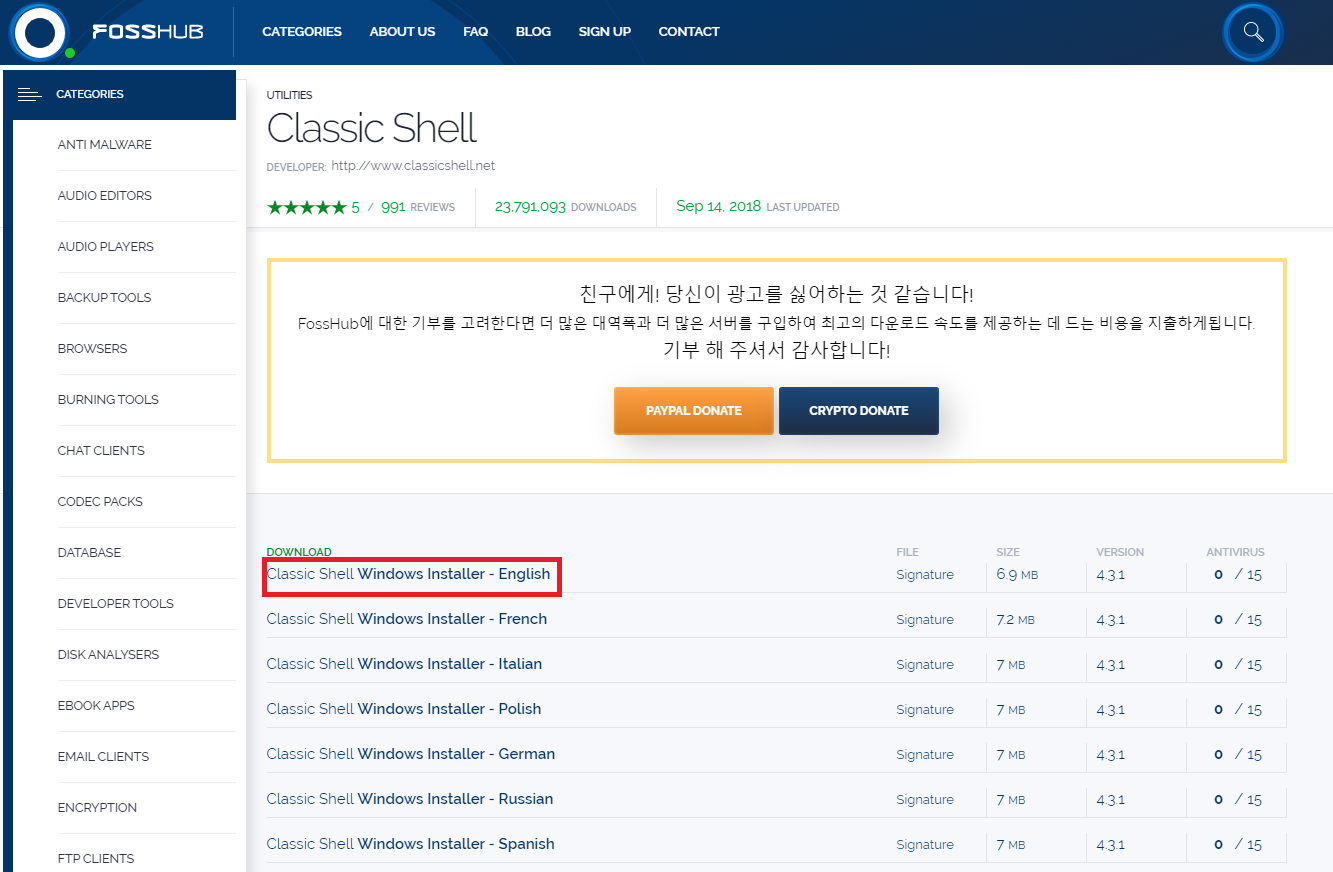
Task: Click the 6.9 MB size value
Action: coord(1017,575)
